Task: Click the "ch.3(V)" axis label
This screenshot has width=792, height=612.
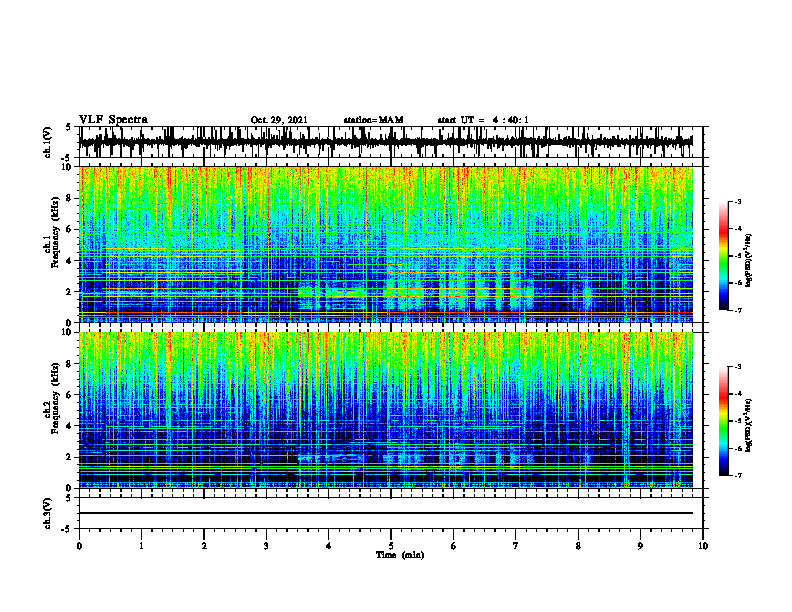Action: [47, 513]
